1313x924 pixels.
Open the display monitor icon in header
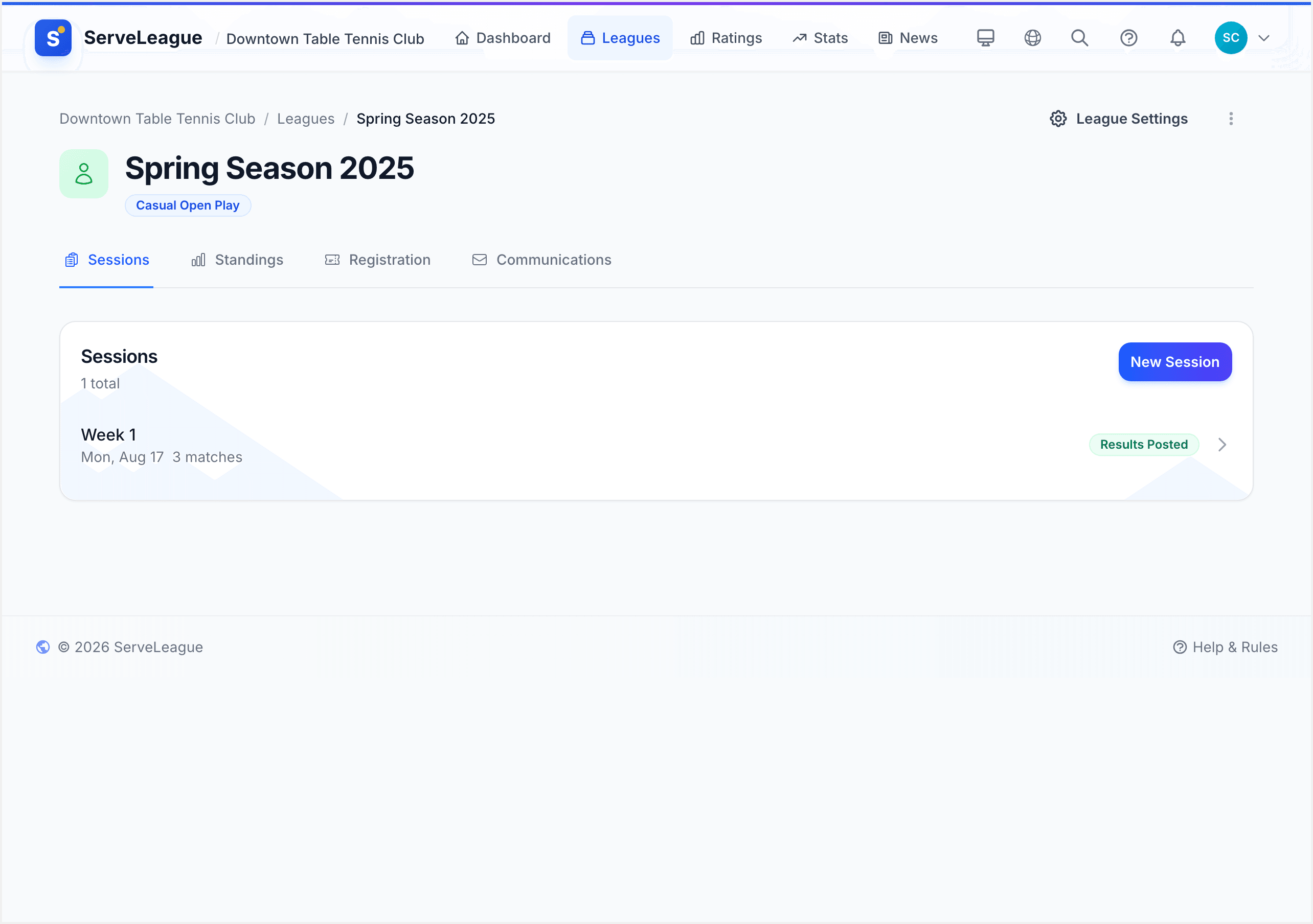(985, 38)
